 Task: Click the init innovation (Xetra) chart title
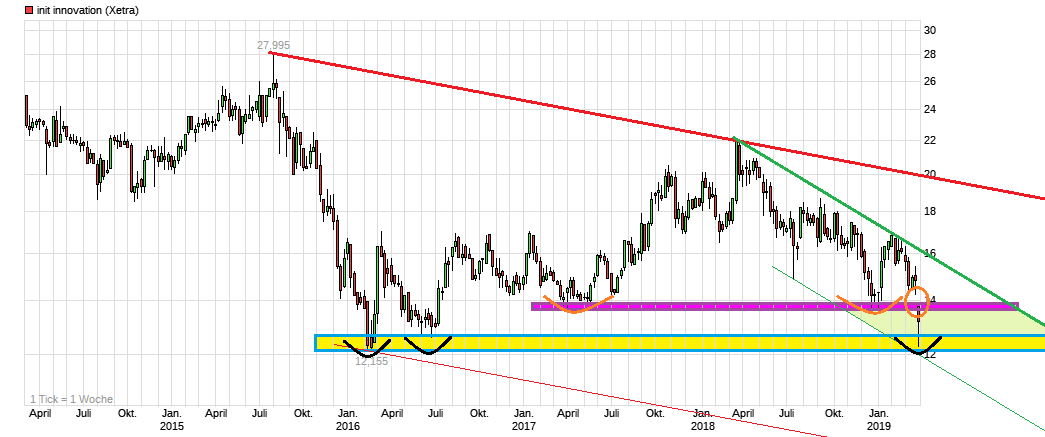(88, 10)
